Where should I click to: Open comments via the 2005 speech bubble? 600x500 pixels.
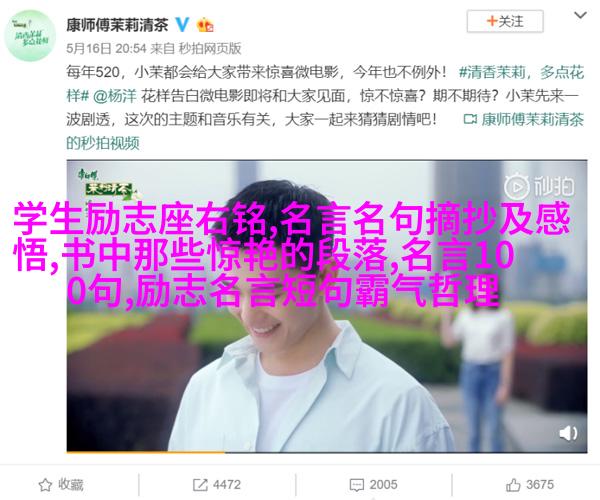(x=357, y=485)
